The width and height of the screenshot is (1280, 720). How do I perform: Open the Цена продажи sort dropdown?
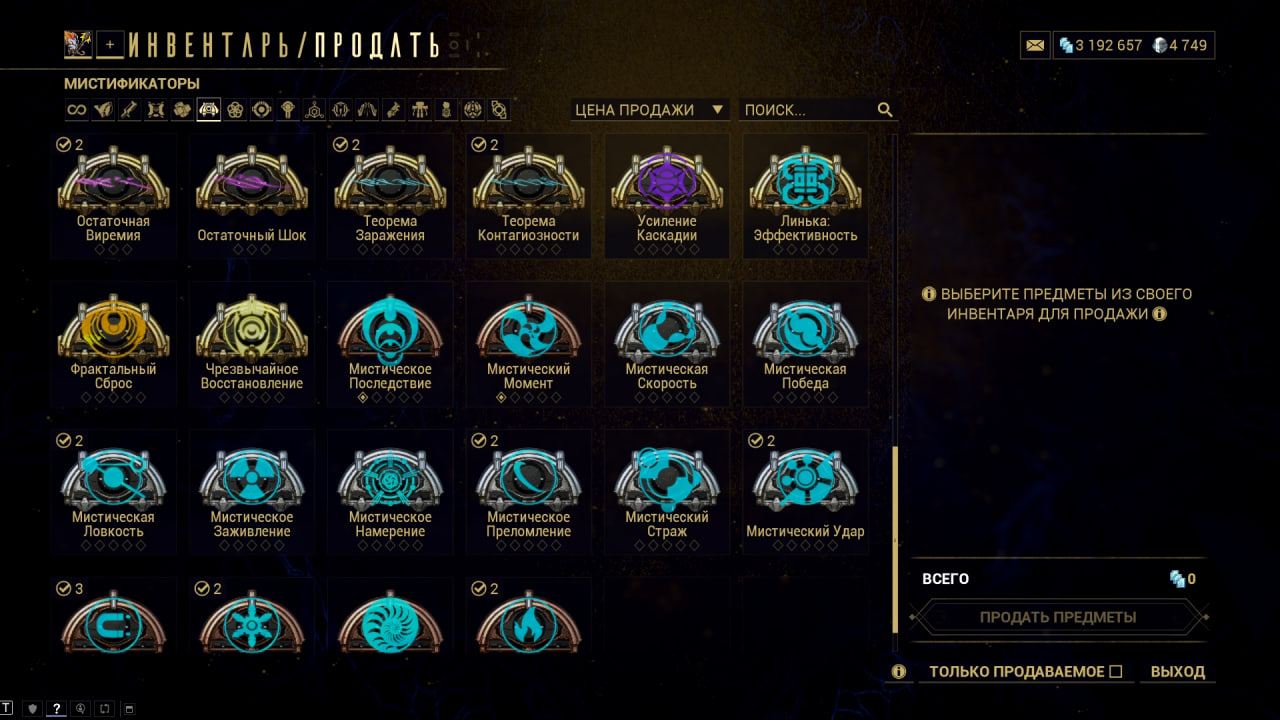click(650, 110)
